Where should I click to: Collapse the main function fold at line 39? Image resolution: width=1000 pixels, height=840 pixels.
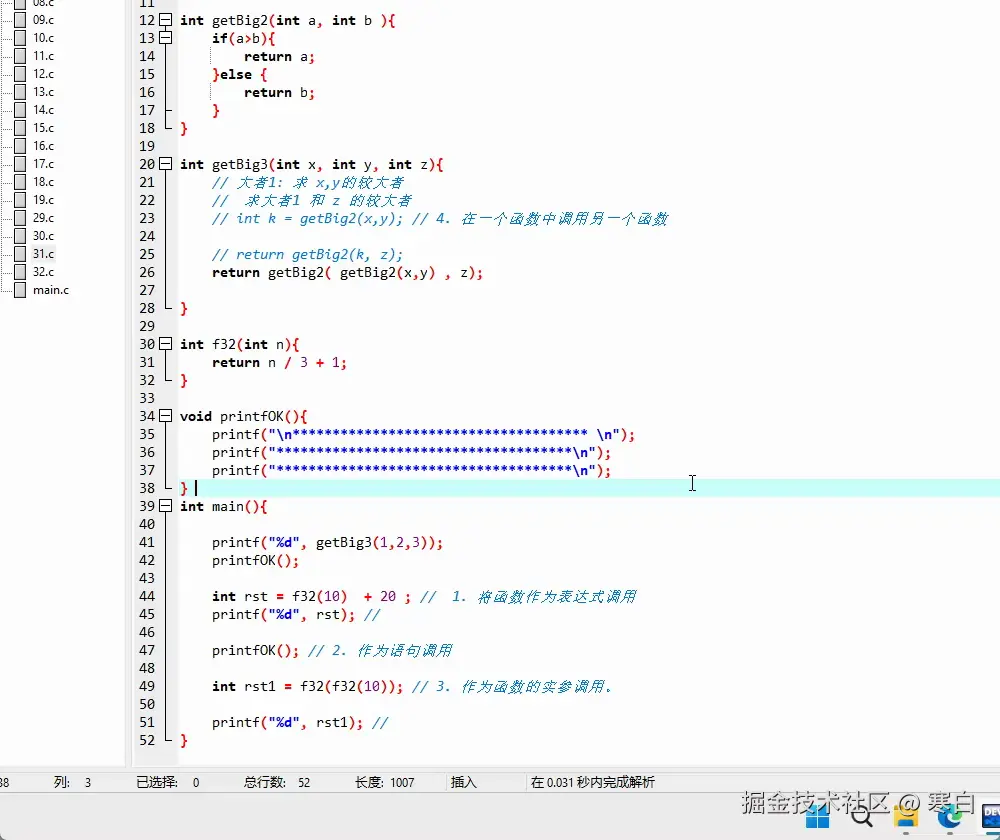[x=165, y=506]
